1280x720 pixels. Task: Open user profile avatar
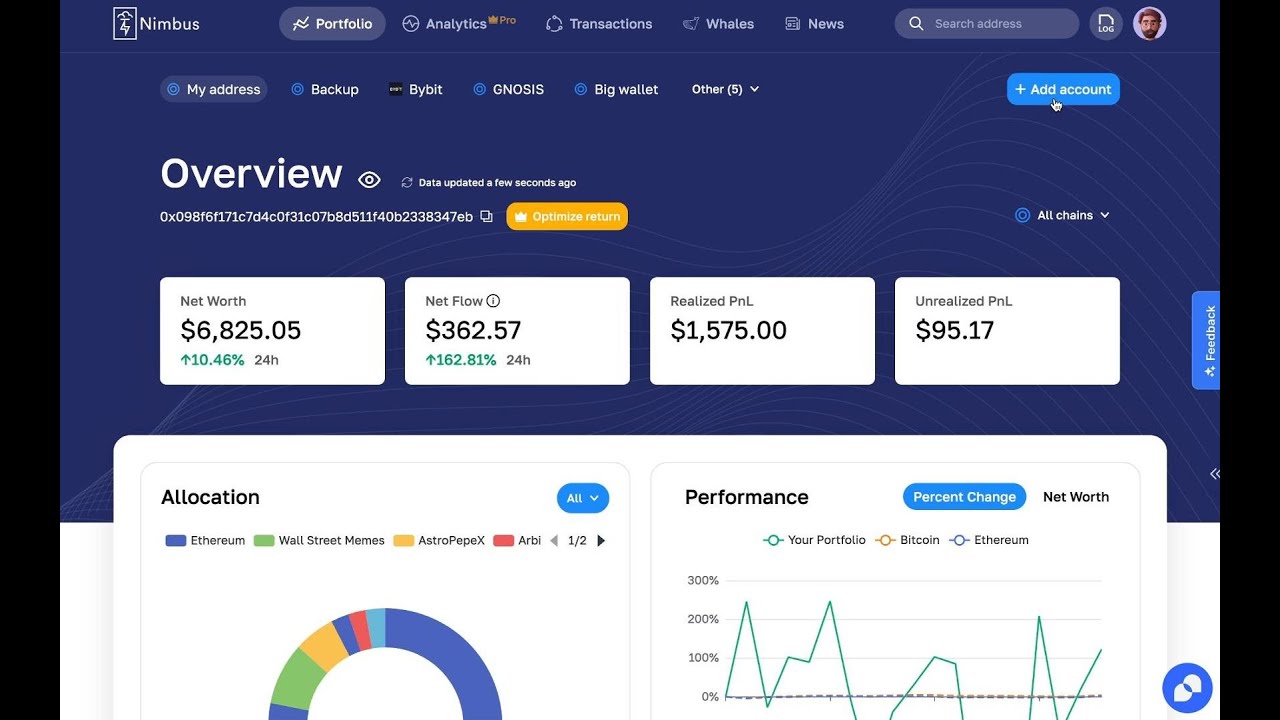pos(1150,24)
